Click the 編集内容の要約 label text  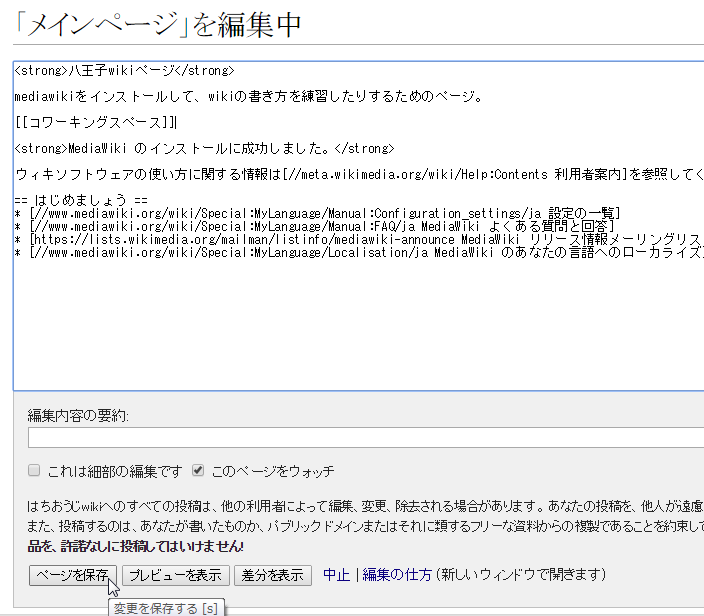click(x=78, y=416)
